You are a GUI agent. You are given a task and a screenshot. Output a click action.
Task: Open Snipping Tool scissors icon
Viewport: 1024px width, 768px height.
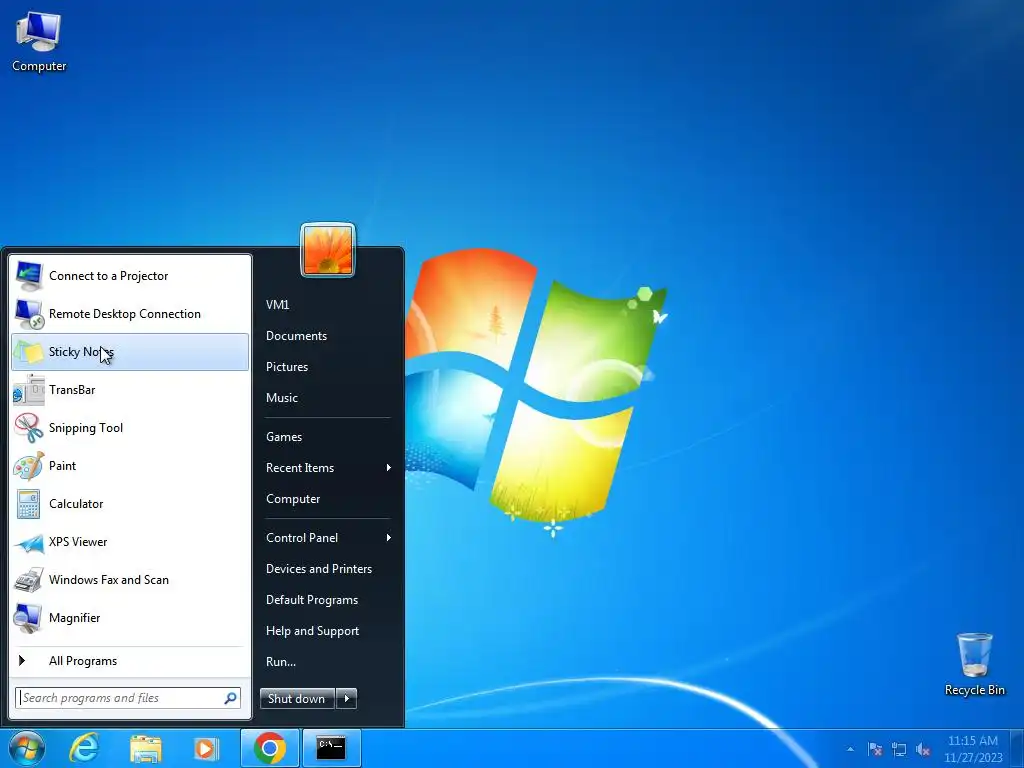click(x=29, y=428)
